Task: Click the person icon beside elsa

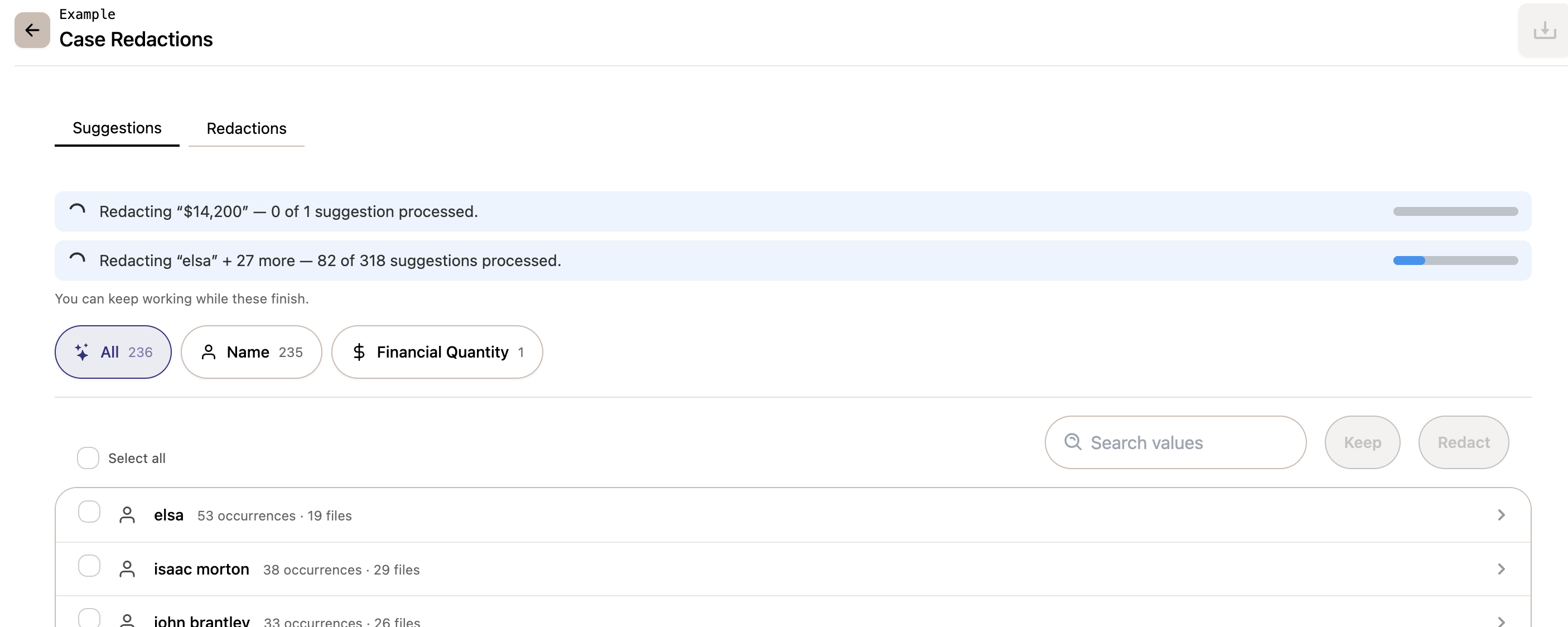Action: [127, 515]
